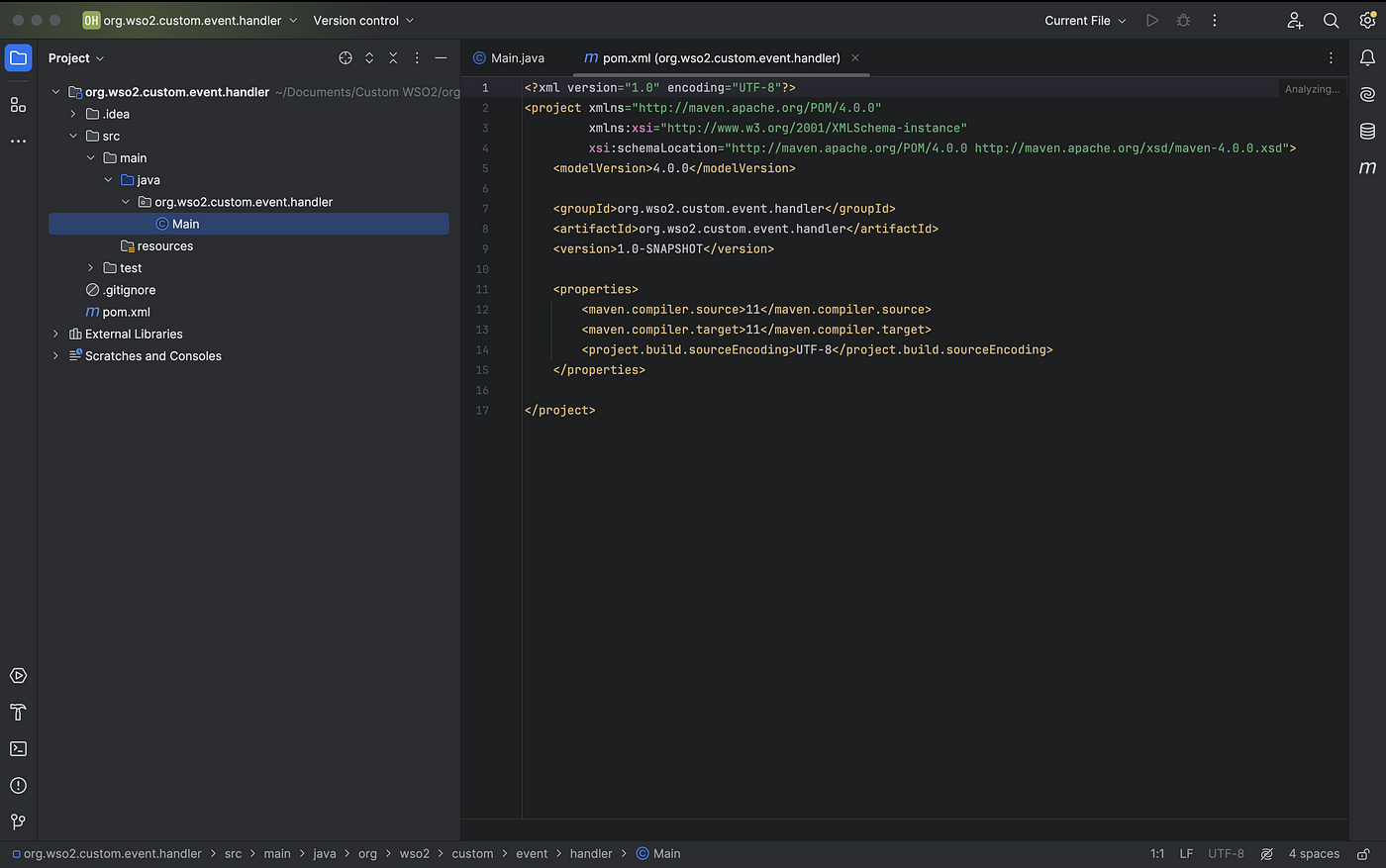Image resolution: width=1386 pixels, height=868 pixels.
Task: Open pom.xml in project tree
Action: [x=118, y=312]
